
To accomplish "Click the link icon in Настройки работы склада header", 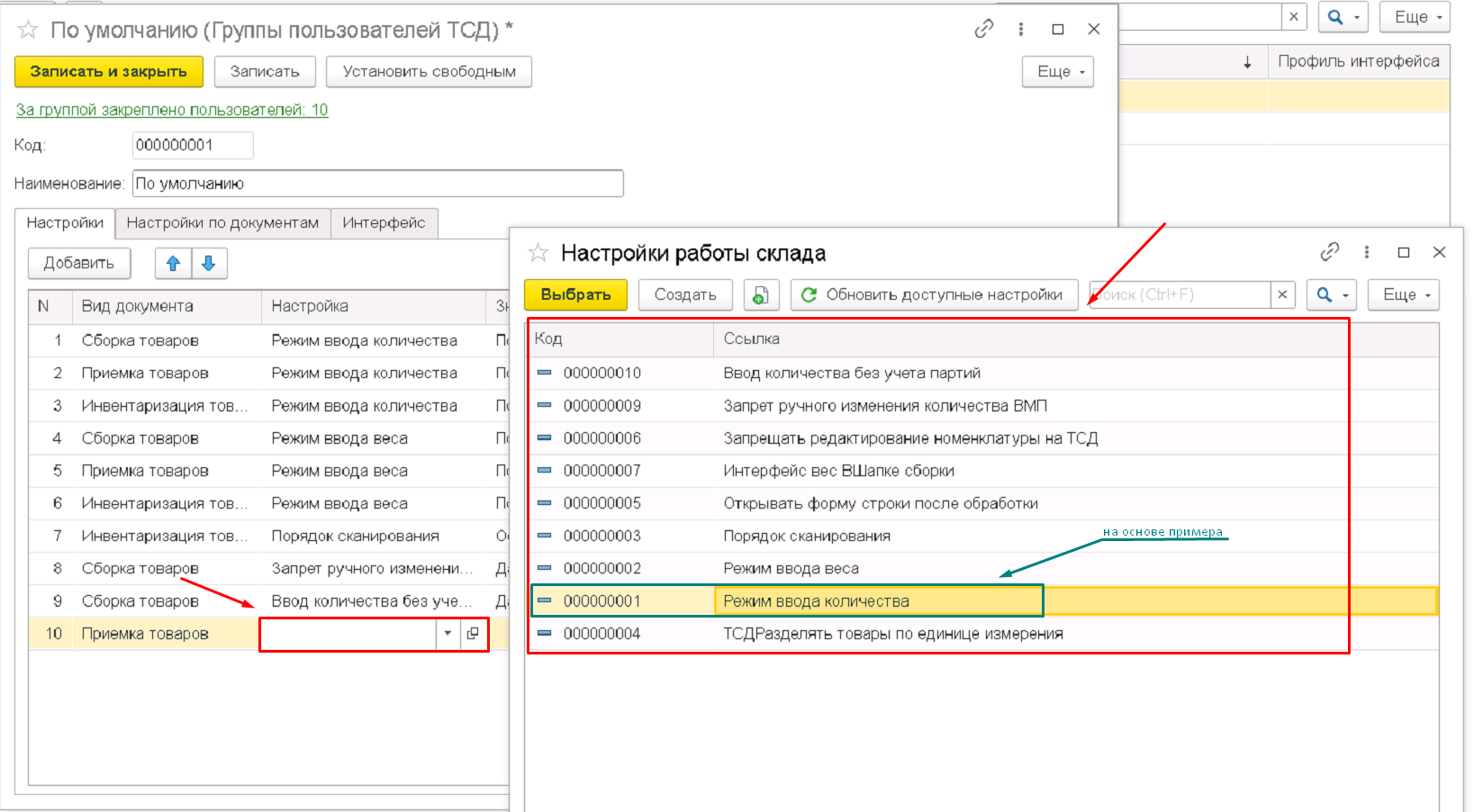I will point(1329,252).
